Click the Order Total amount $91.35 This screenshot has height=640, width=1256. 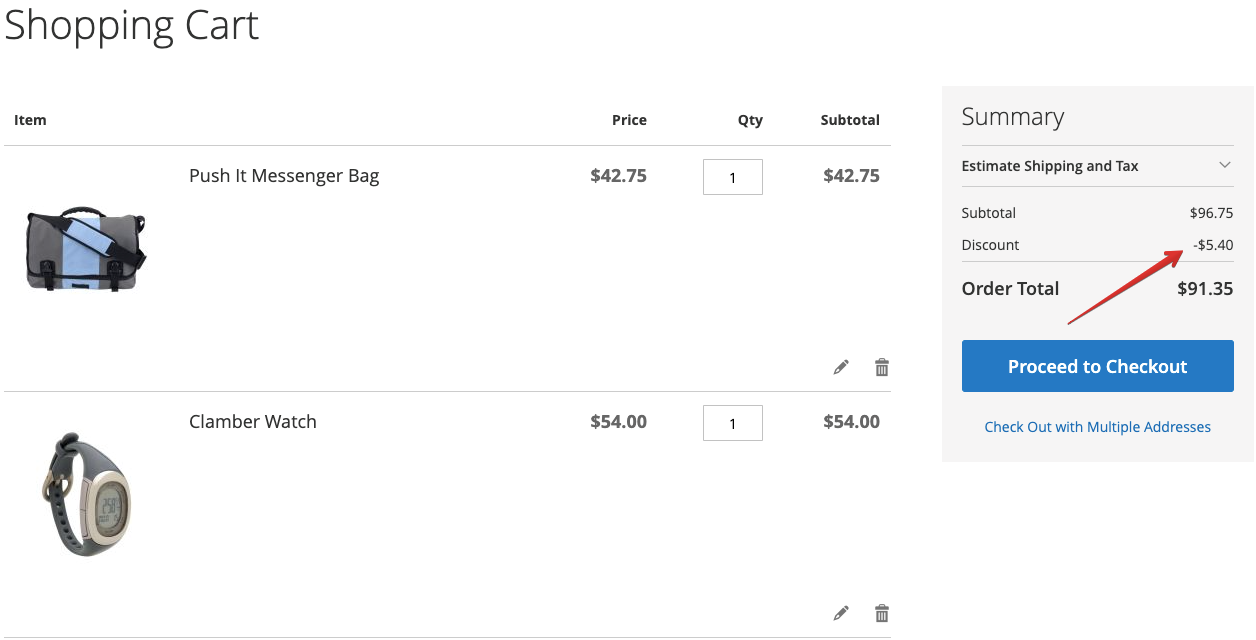point(1205,288)
